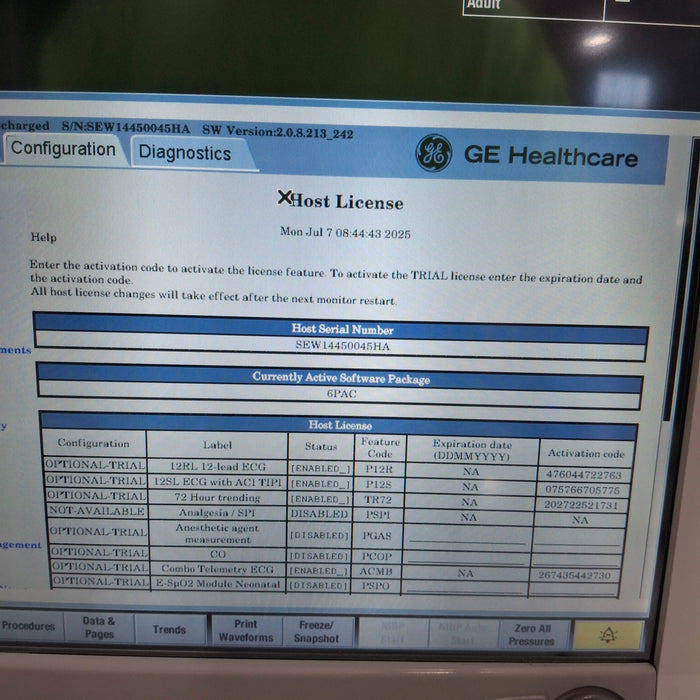The height and width of the screenshot is (700, 700).
Task: Select activation code 267435442730
Action: pyautogui.click(x=574, y=575)
